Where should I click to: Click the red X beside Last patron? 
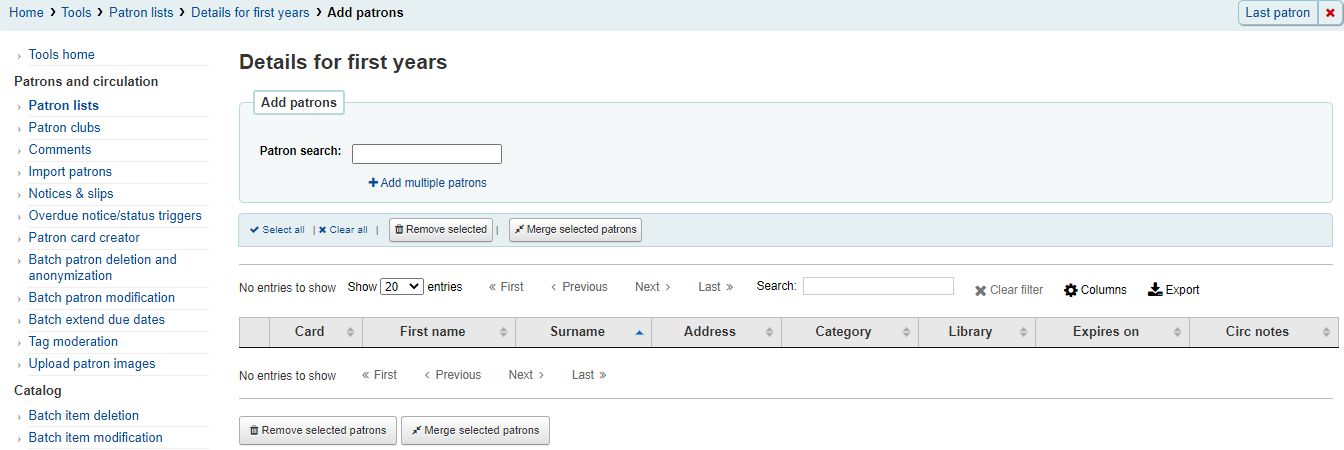pyautogui.click(x=1330, y=13)
